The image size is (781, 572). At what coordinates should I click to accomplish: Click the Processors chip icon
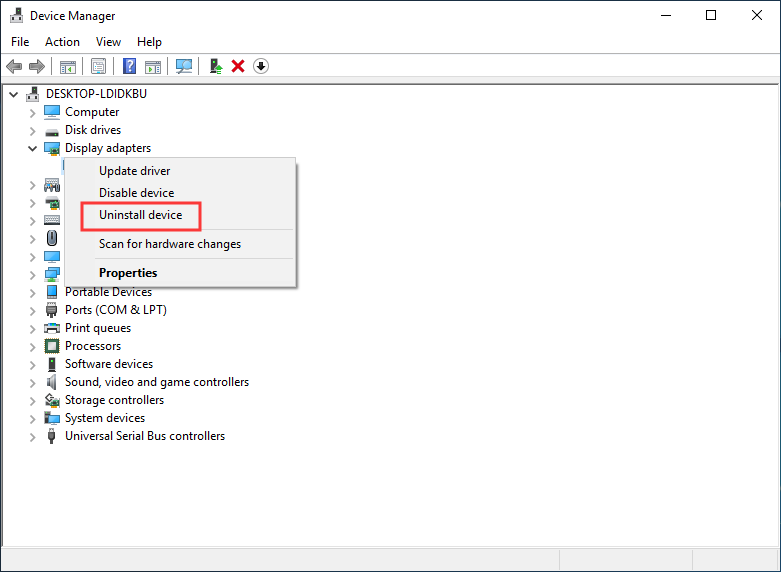tap(52, 346)
